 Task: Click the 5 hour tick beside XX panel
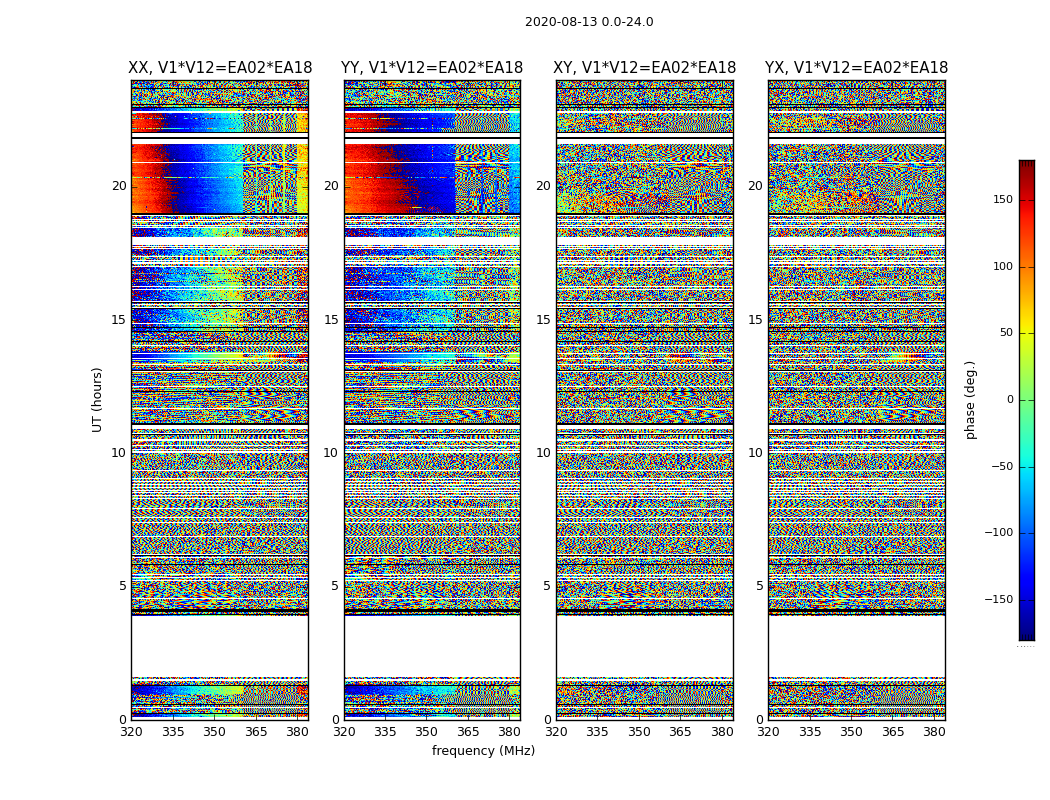click(123, 586)
